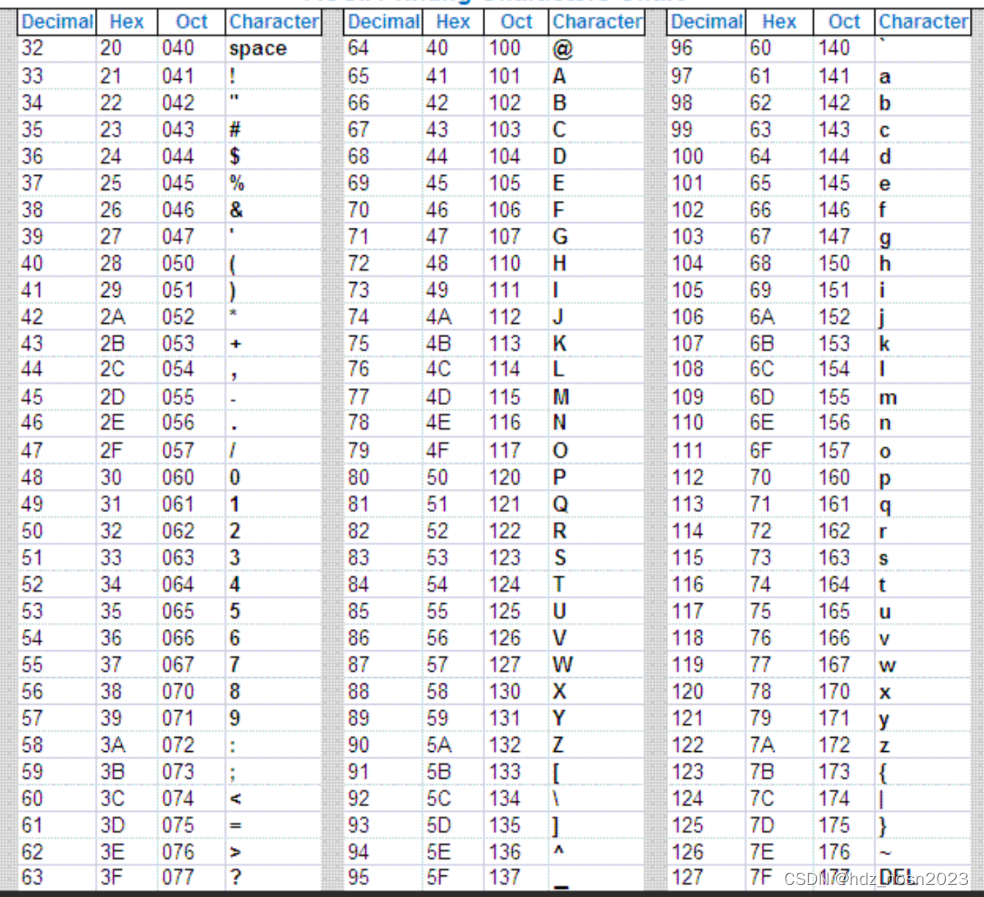Viewport: 984px width, 897px height.
Task: Click the '+' character cell
Action: (x=273, y=343)
